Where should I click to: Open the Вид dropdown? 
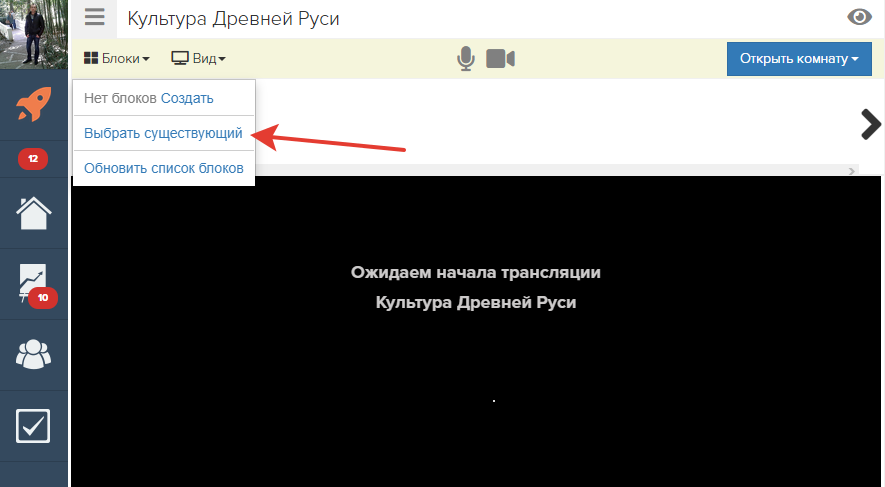[x=198, y=58]
